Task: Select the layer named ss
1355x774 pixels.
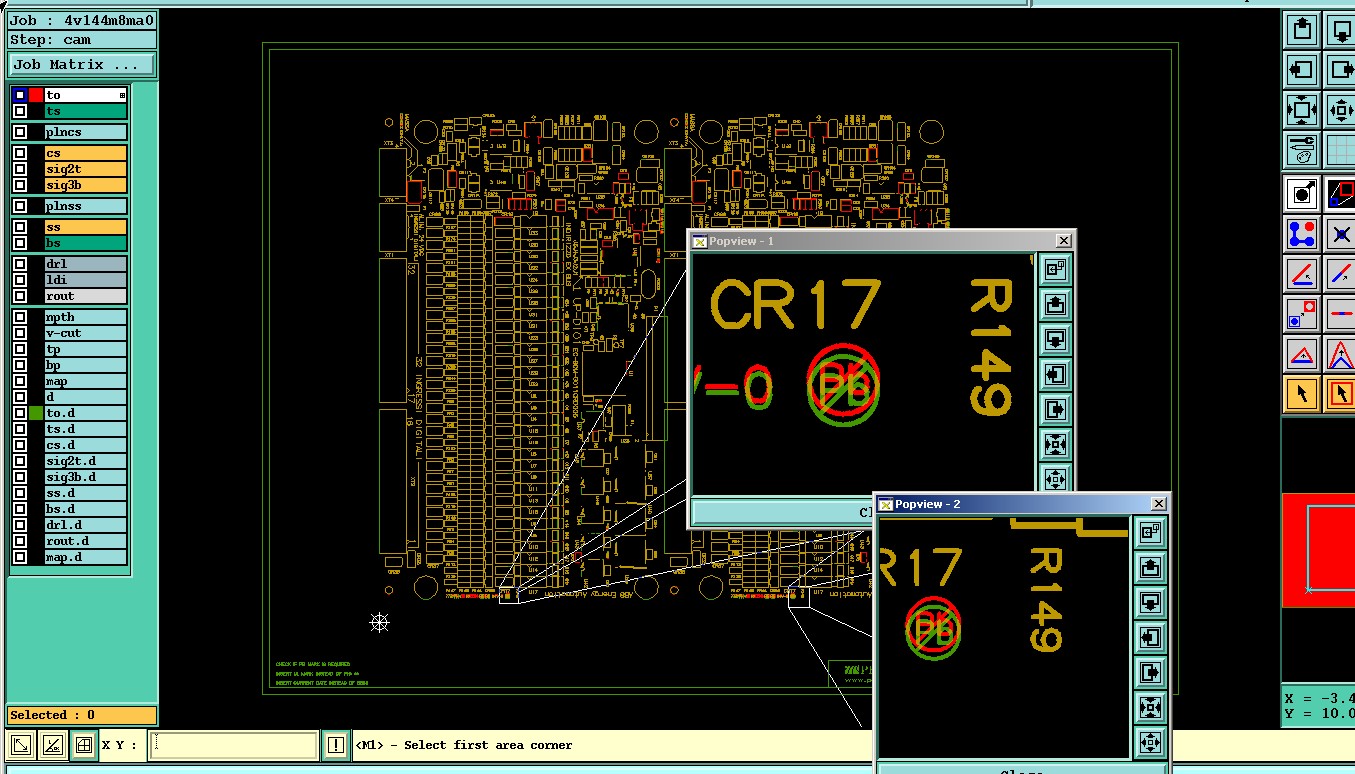Action: pyautogui.click(x=86, y=227)
